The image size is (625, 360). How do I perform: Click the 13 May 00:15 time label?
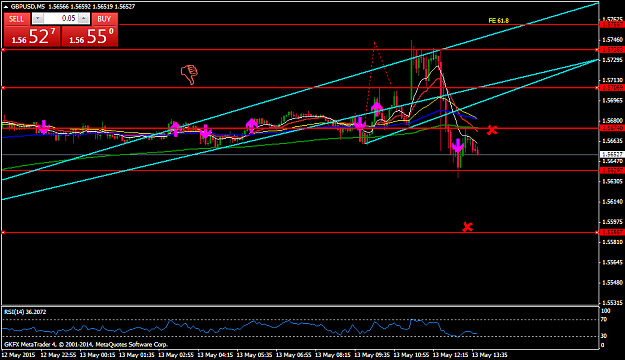click(97, 355)
